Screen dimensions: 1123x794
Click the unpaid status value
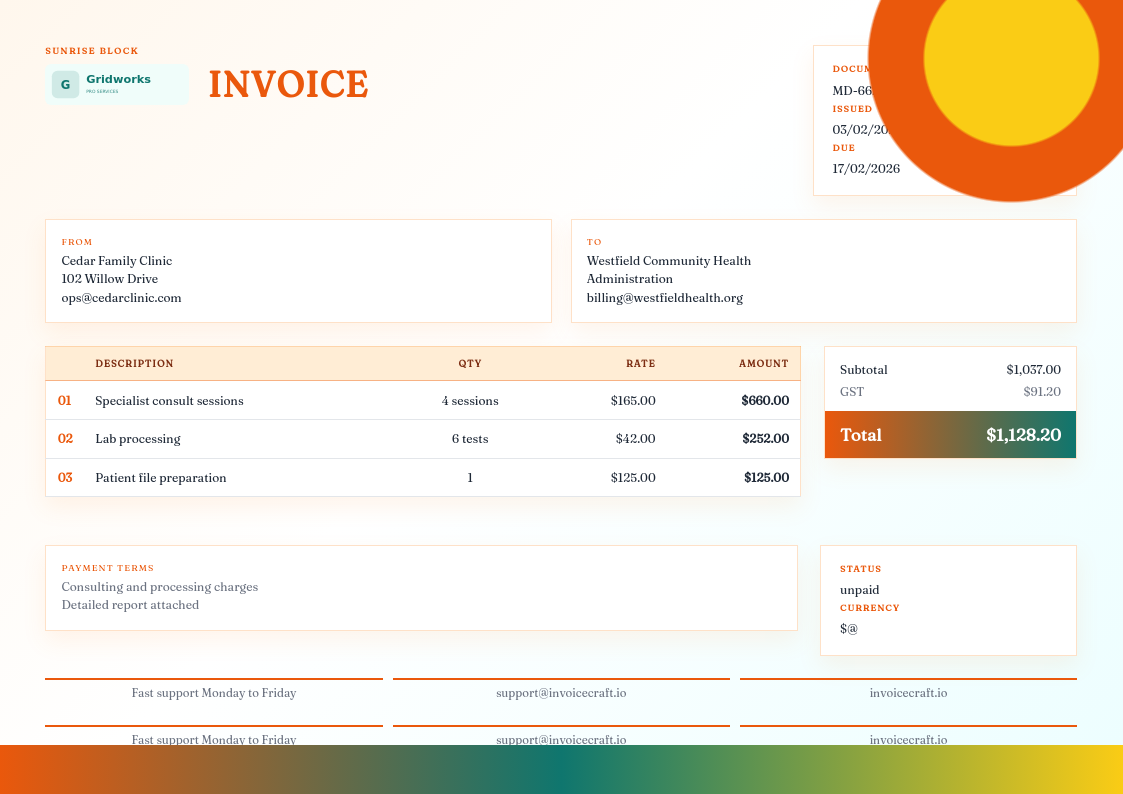[x=859, y=590]
